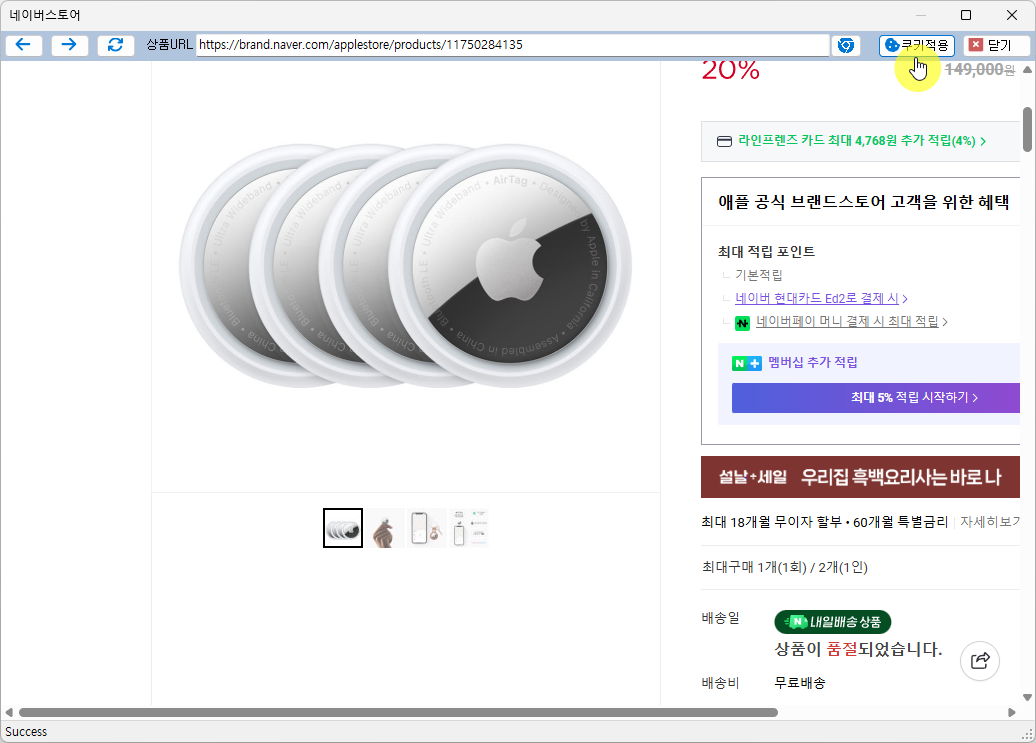Click the 무료배송 shipping fee value
The height and width of the screenshot is (743, 1036).
[800, 683]
